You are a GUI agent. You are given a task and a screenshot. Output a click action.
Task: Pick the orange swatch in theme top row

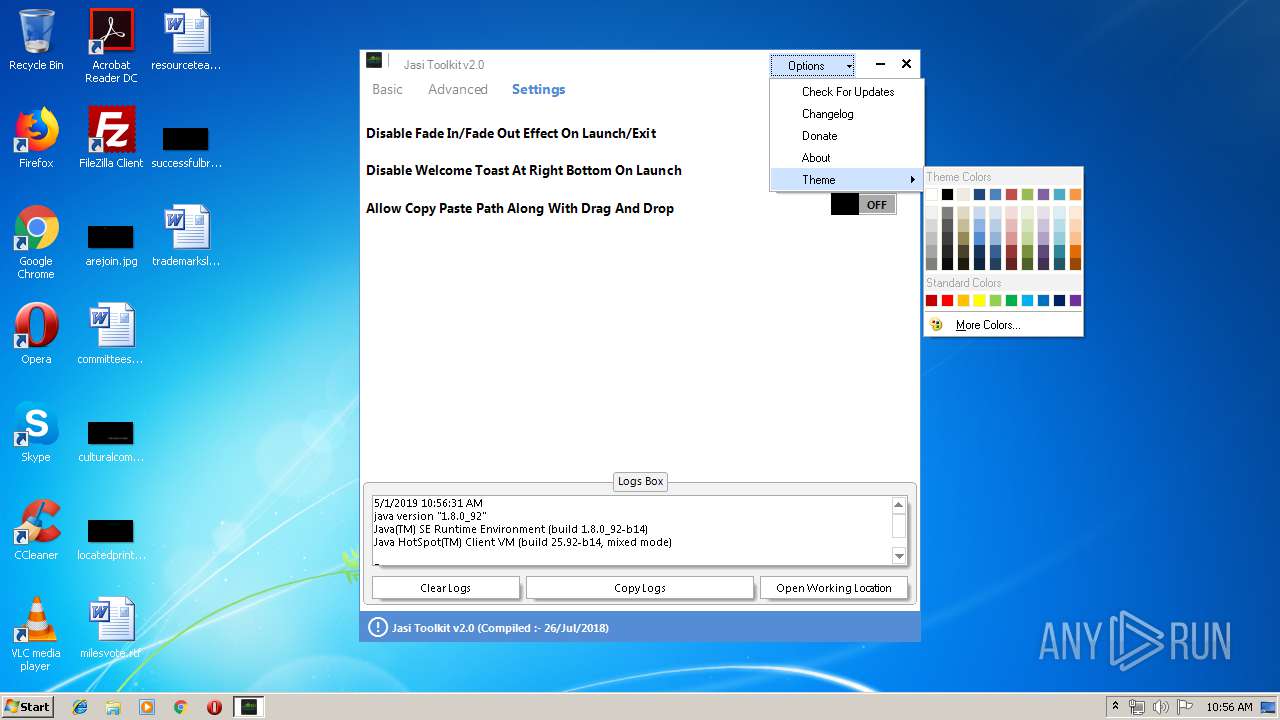1075,194
